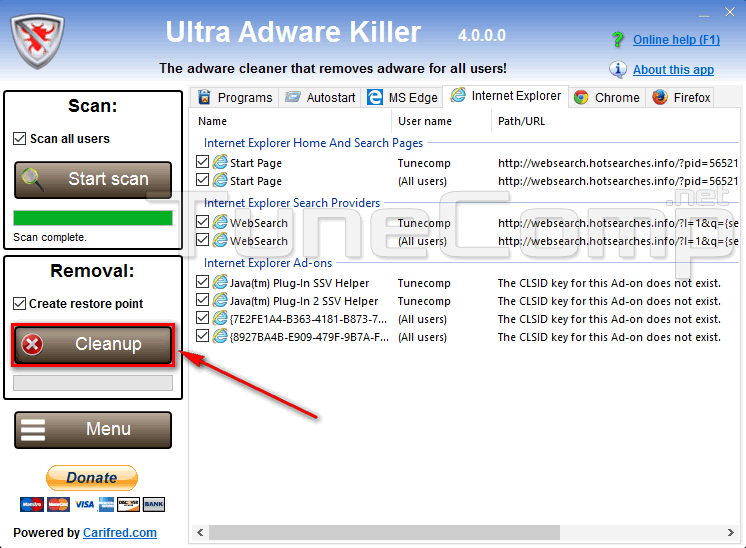Click group header 'Internet Explorer Ad-ons'

(x=268, y=263)
